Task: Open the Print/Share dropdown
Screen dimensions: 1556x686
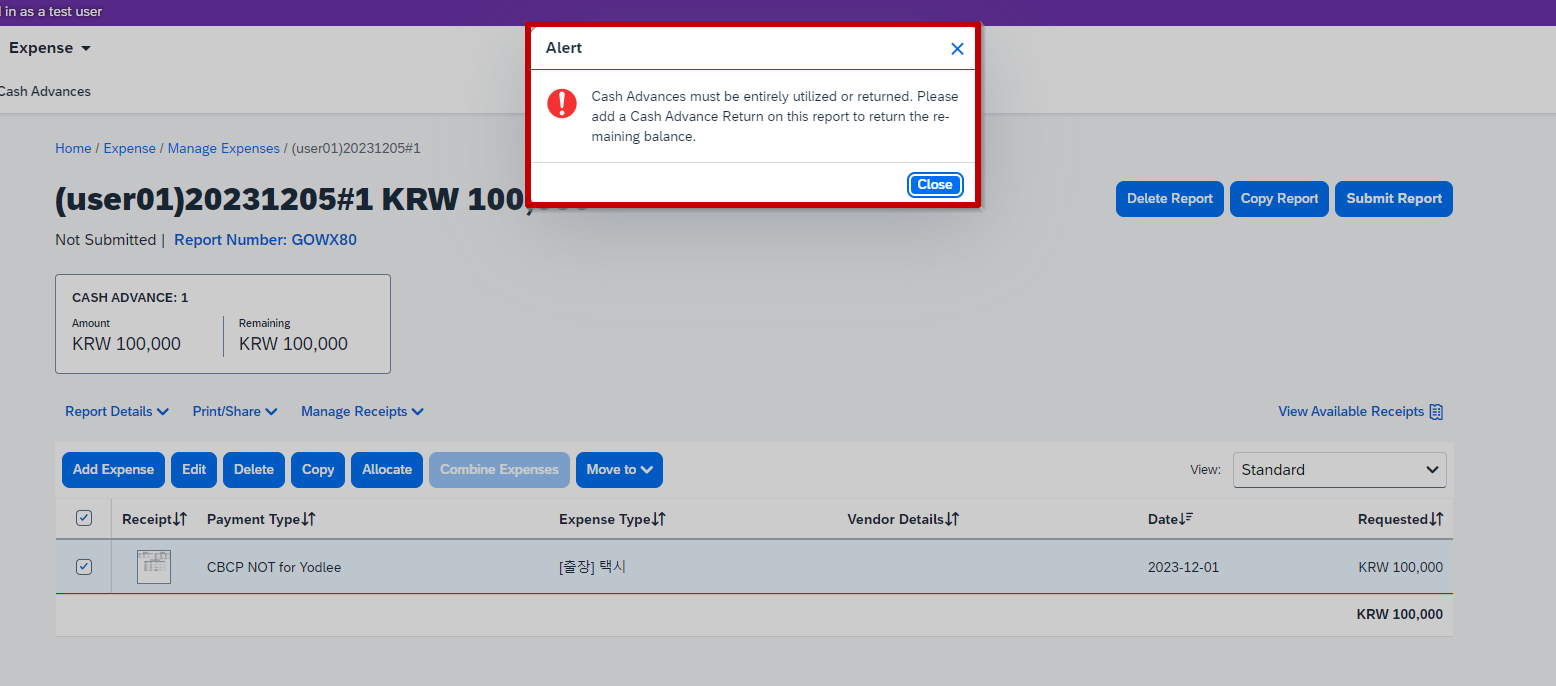Action: [x=235, y=412]
